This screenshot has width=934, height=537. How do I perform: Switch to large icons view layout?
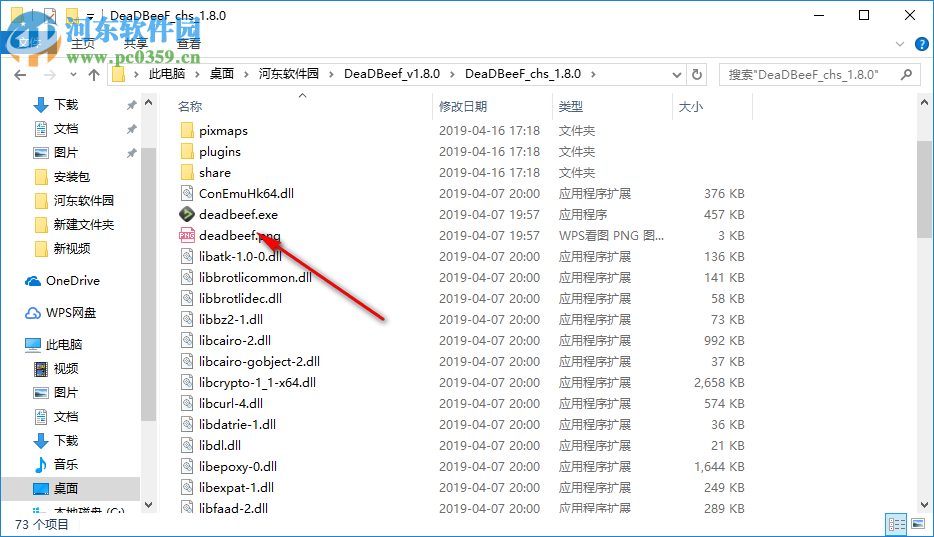click(x=918, y=524)
